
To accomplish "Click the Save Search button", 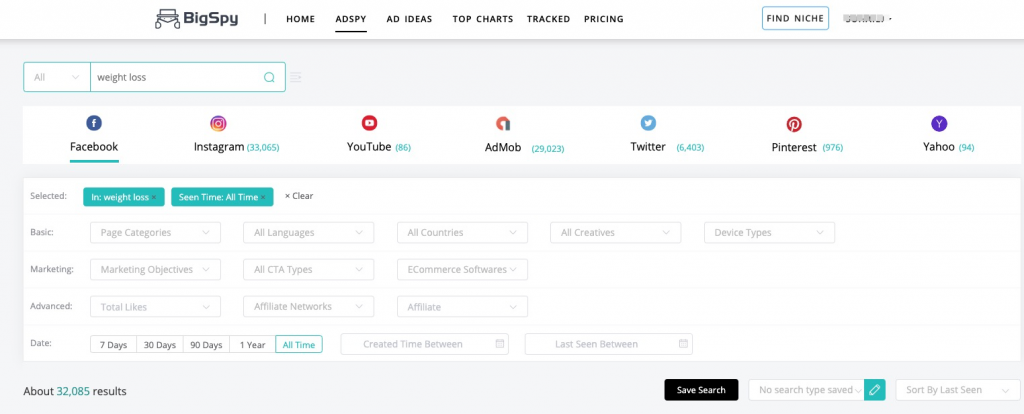I will coord(701,390).
